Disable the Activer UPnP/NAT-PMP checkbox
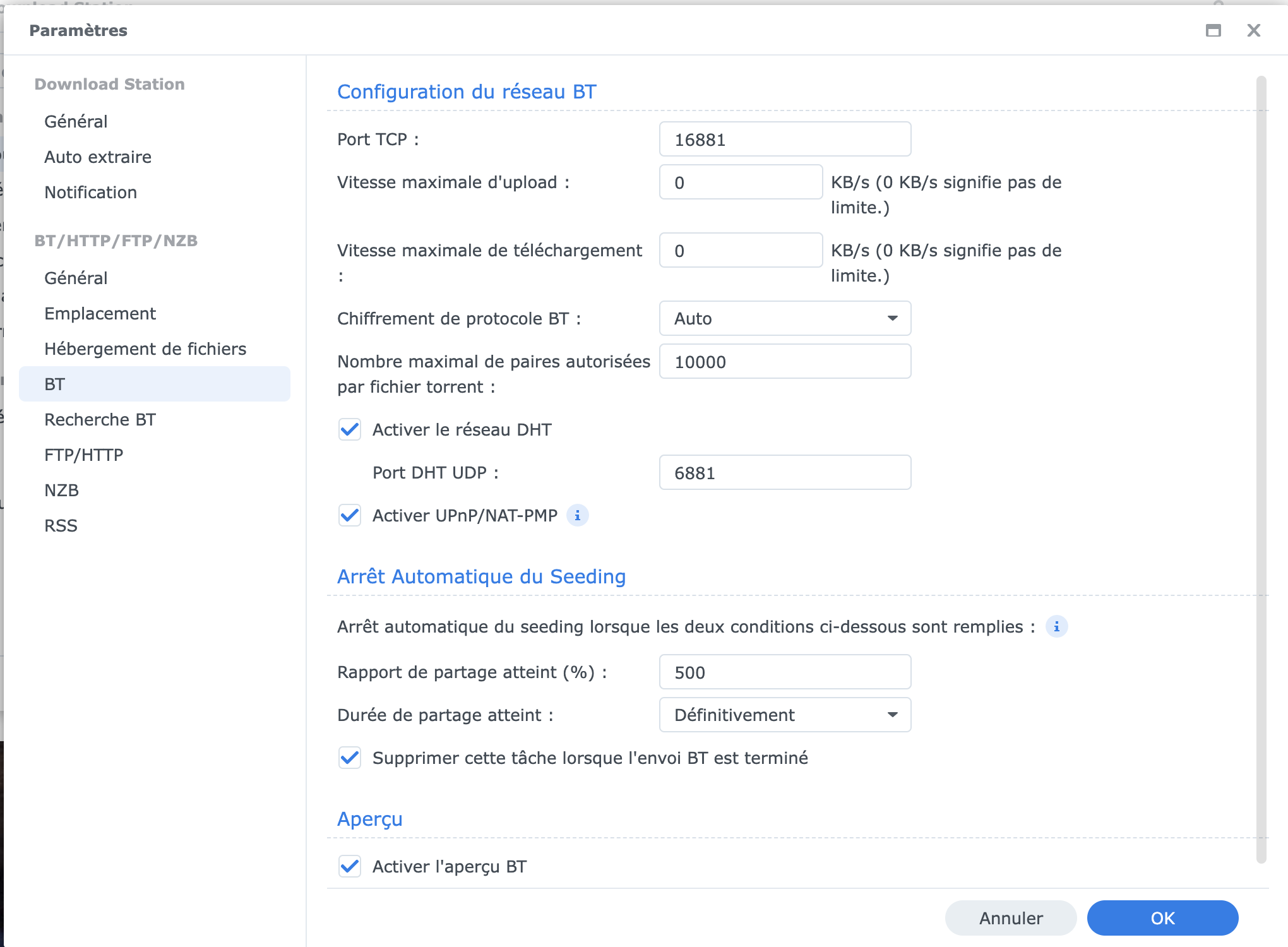The height and width of the screenshot is (947, 1288). tap(350, 516)
